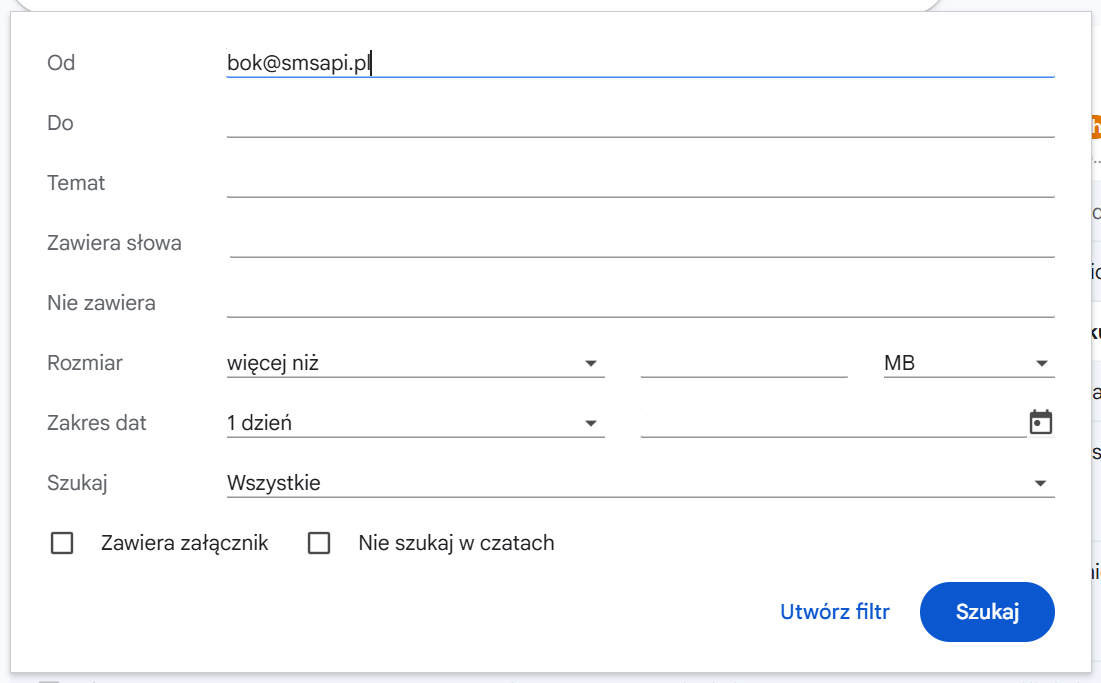Click the Zawiera słowa input field
The width and height of the screenshot is (1101, 683).
coord(642,243)
